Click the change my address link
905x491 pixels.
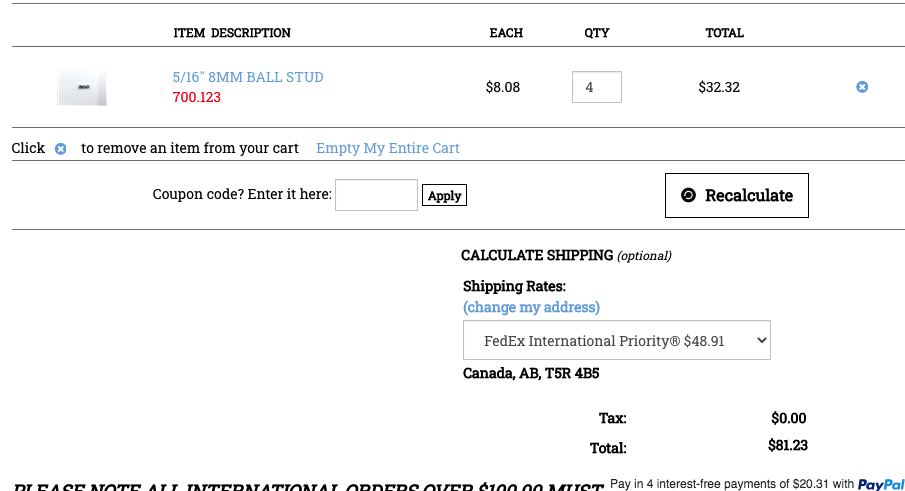click(531, 307)
